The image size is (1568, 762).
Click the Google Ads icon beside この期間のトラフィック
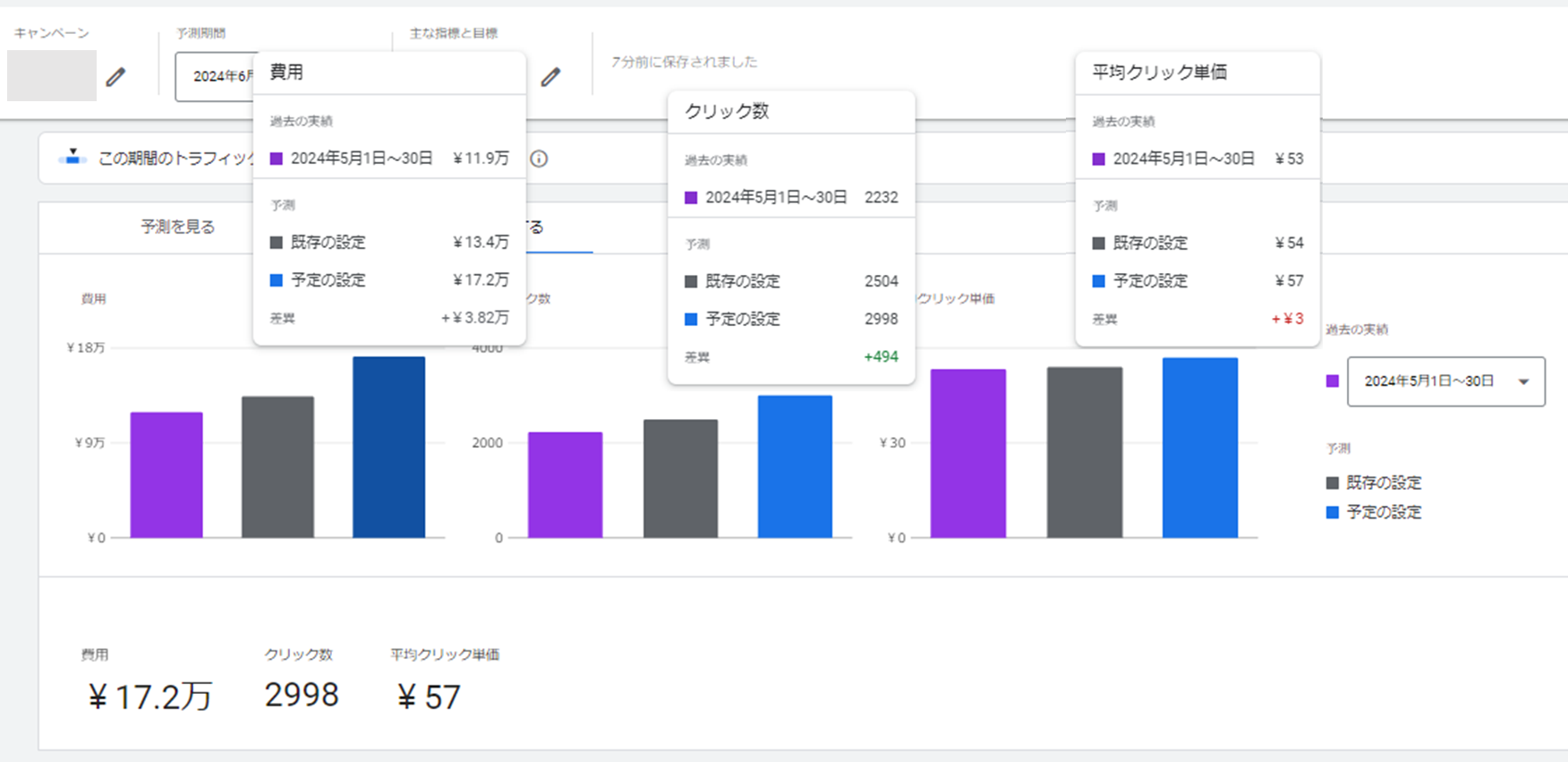click(x=72, y=158)
